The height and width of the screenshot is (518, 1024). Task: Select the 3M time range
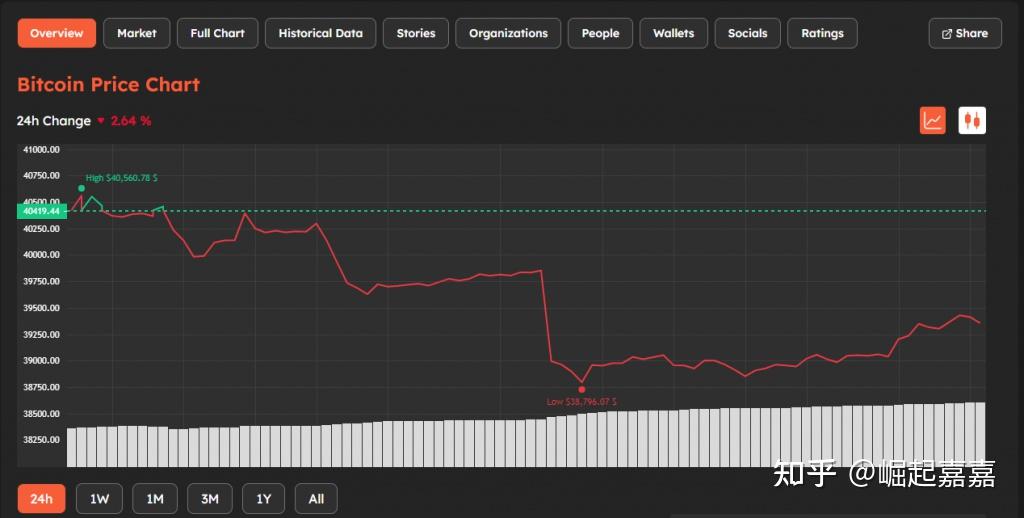pyautogui.click(x=210, y=499)
